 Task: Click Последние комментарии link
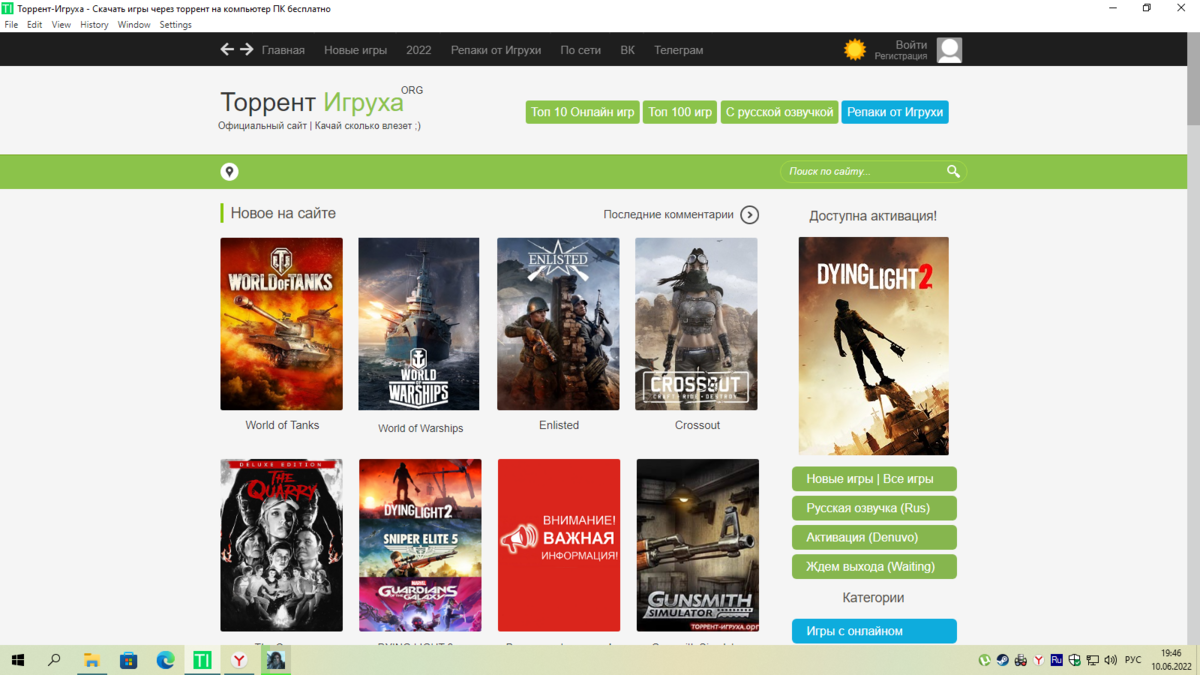pyautogui.click(x=668, y=214)
